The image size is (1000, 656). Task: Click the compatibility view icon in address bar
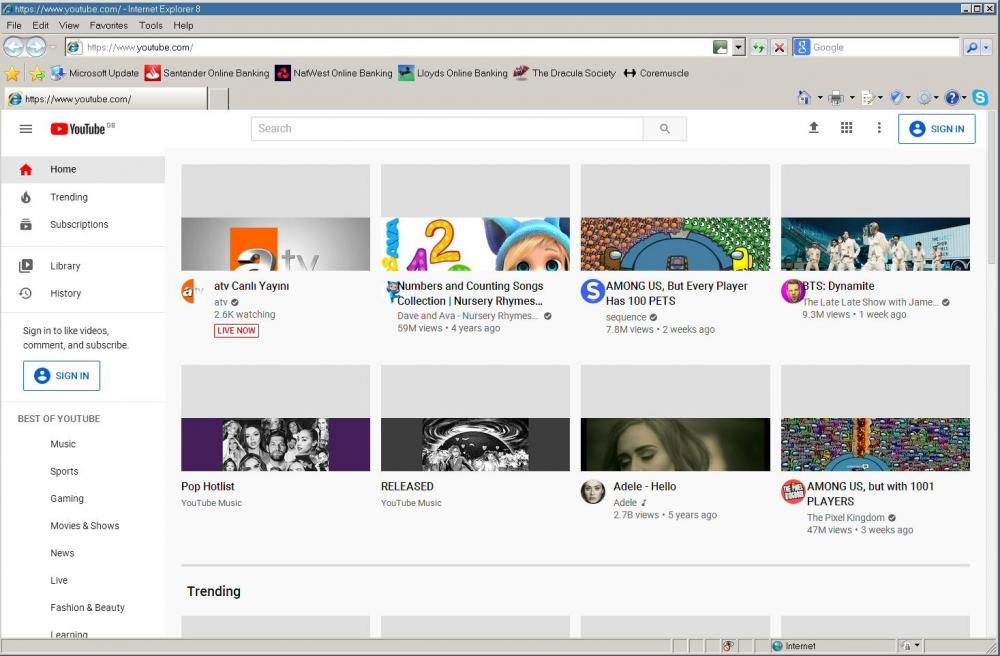pyautogui.click(x=720, y=48)
